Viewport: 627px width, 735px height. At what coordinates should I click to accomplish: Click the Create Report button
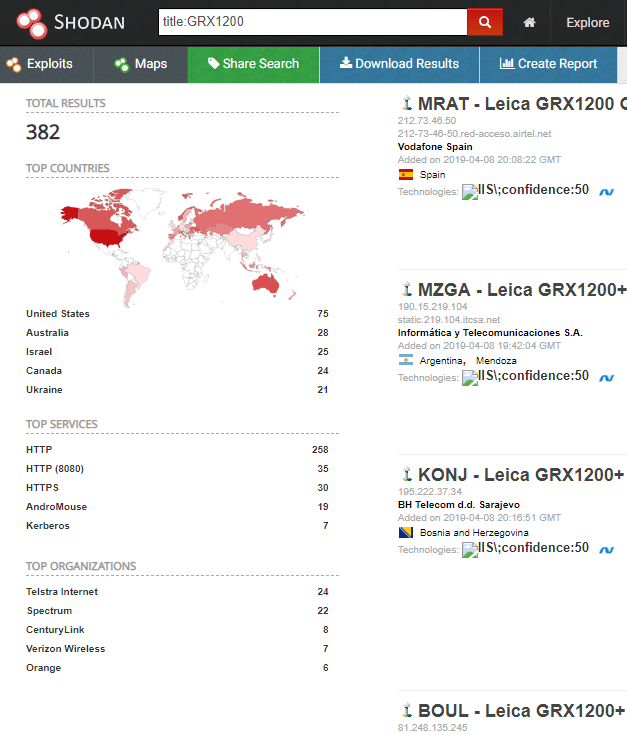tap(548, 64)
